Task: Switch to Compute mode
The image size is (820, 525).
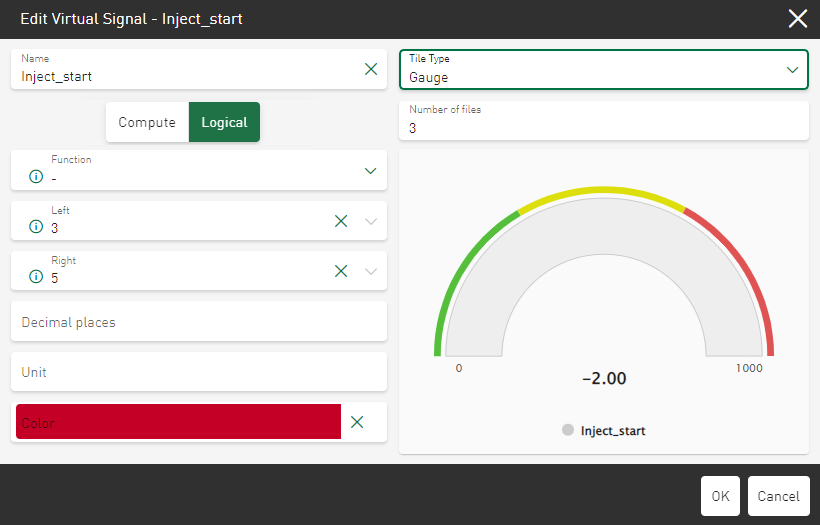Action: click(147, 122)
